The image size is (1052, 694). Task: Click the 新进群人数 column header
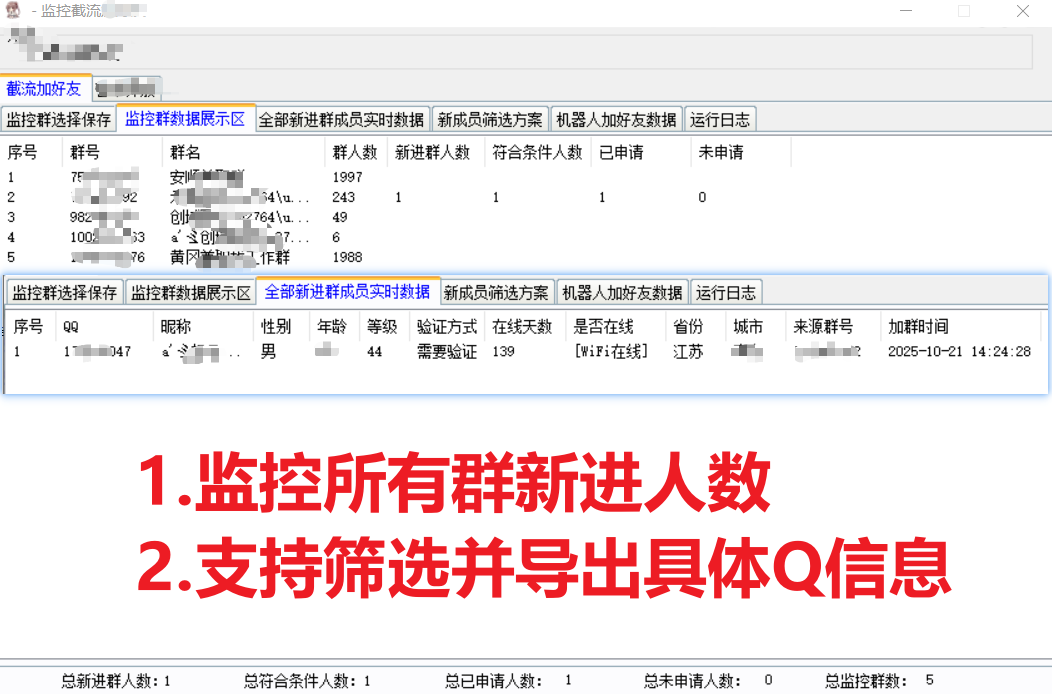tap(432, 153)
